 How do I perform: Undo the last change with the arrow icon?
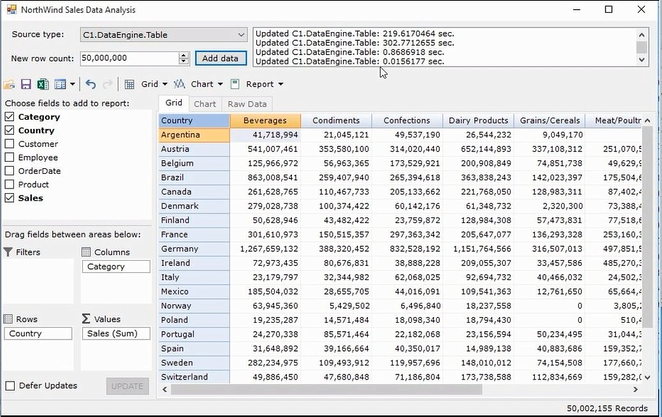point(90,84)
